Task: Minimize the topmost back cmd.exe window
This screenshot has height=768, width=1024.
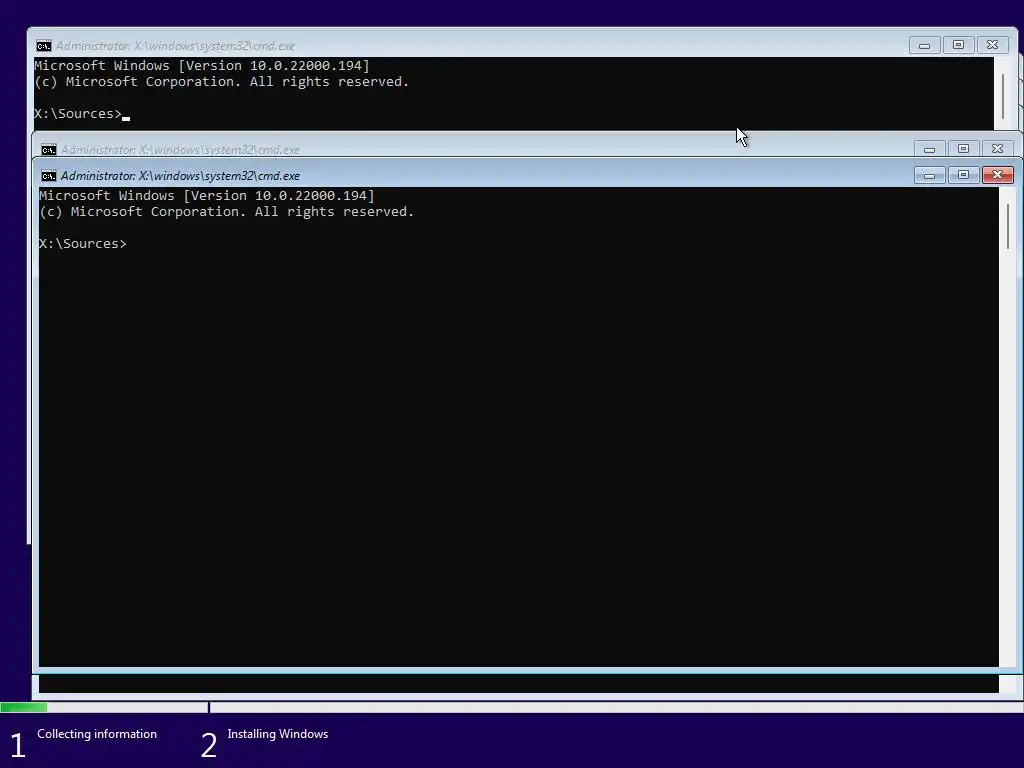Action: [x=924, y=45]
